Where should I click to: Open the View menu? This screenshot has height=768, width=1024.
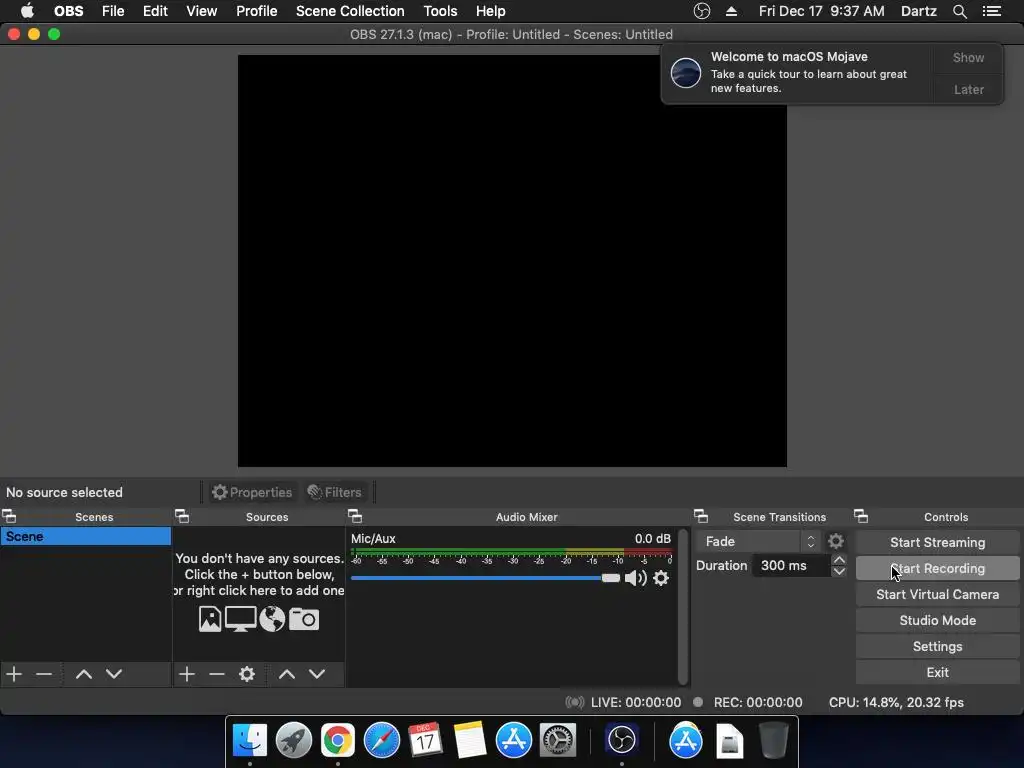click(x=202, y=11)
